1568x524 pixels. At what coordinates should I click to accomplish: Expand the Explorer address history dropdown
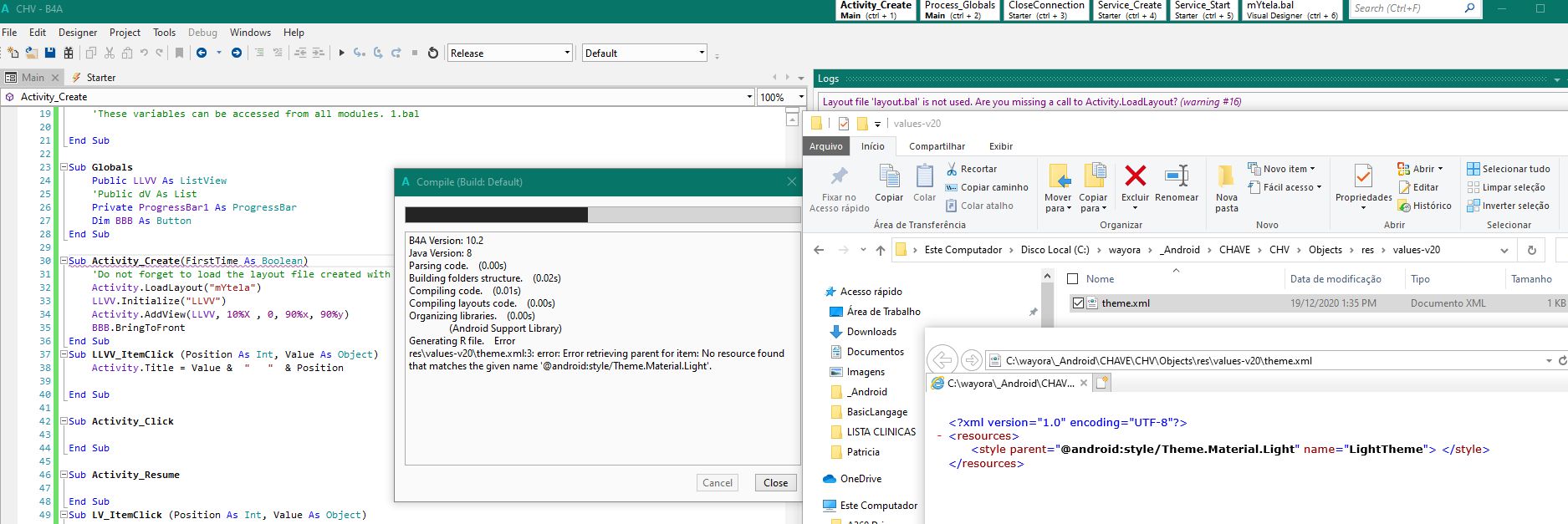(1504, 250)
